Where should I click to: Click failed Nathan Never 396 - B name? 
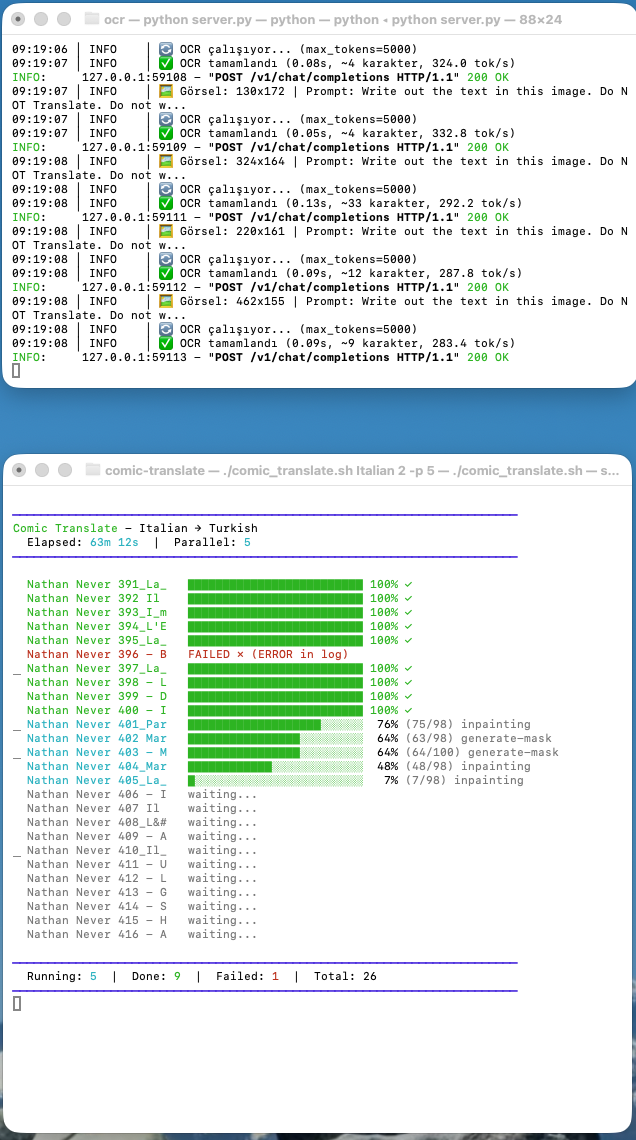point(97,654)
